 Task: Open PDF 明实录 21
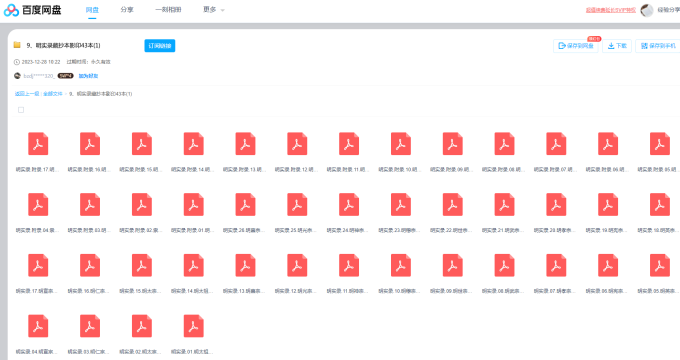point(504,205)
